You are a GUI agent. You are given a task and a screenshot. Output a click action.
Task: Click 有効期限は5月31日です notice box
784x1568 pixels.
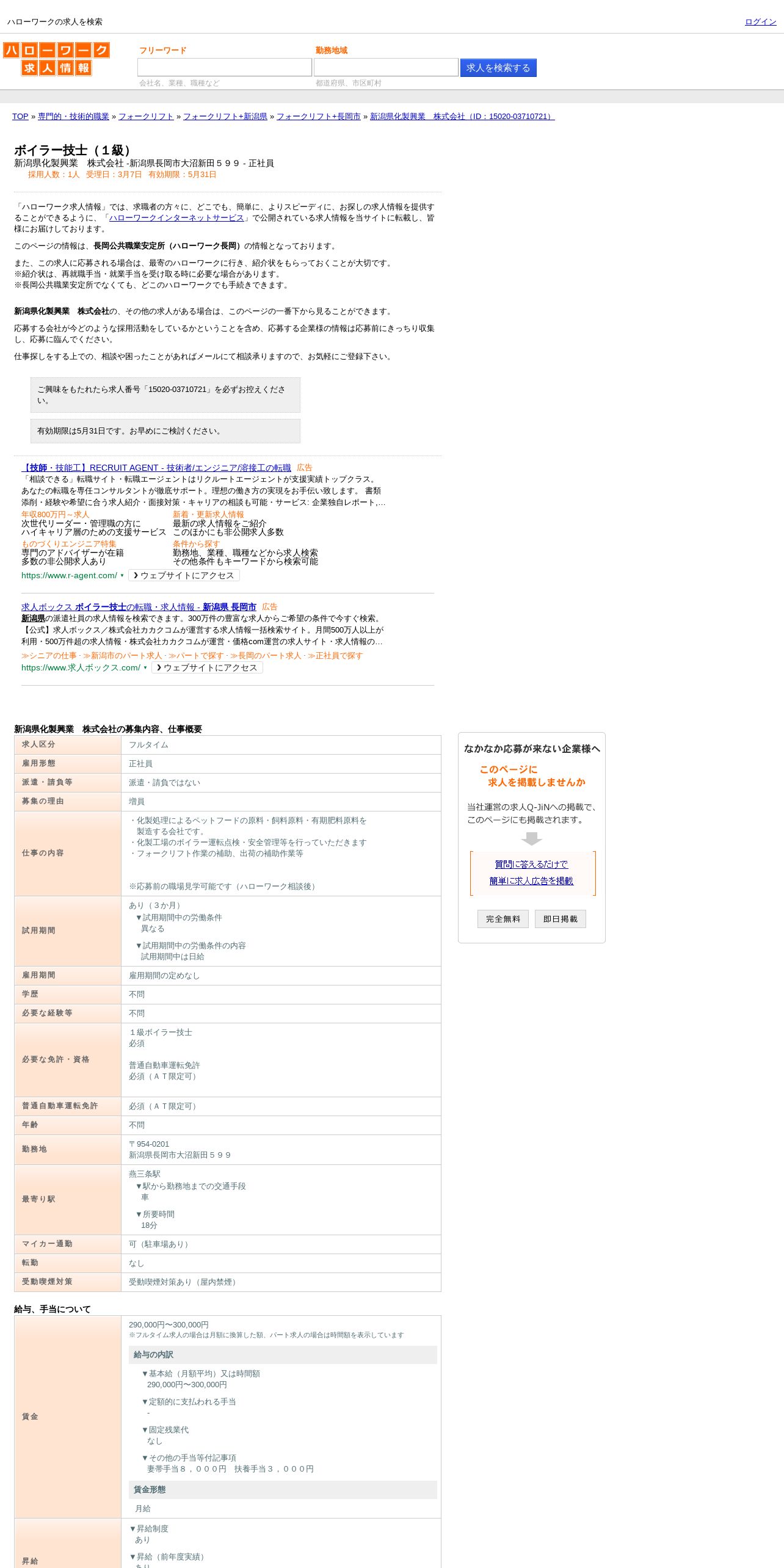(x=165, y=431)
